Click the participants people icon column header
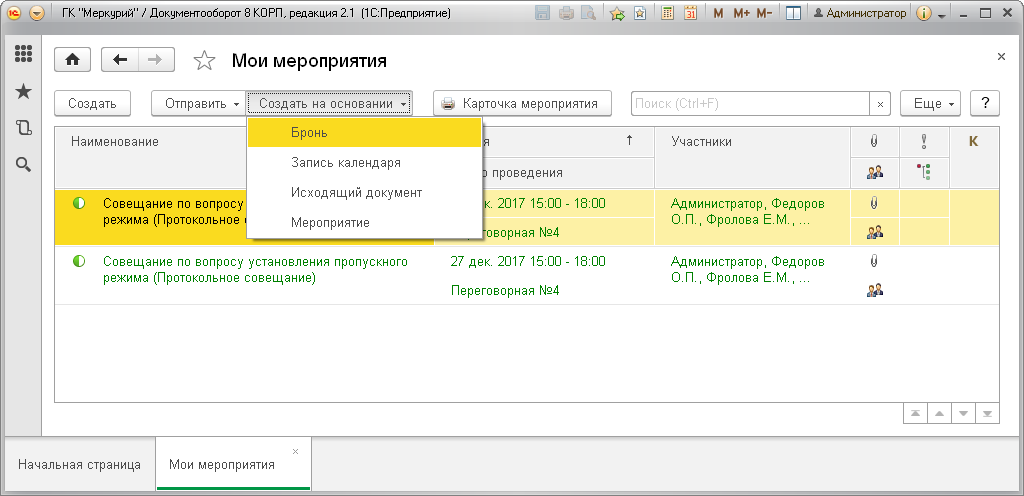1024x496 pixels. pyautogui.click(x=874, y=172)
